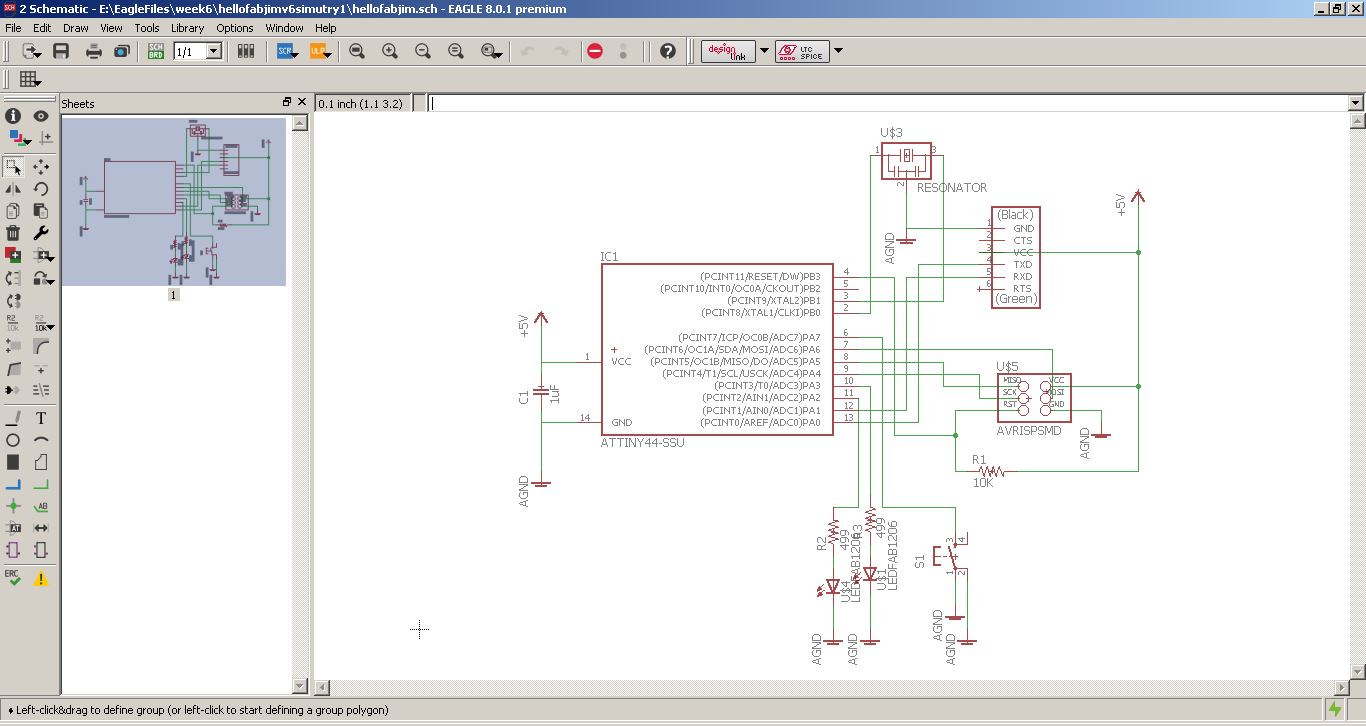Select the Paste tool

(x=41, y=211)
